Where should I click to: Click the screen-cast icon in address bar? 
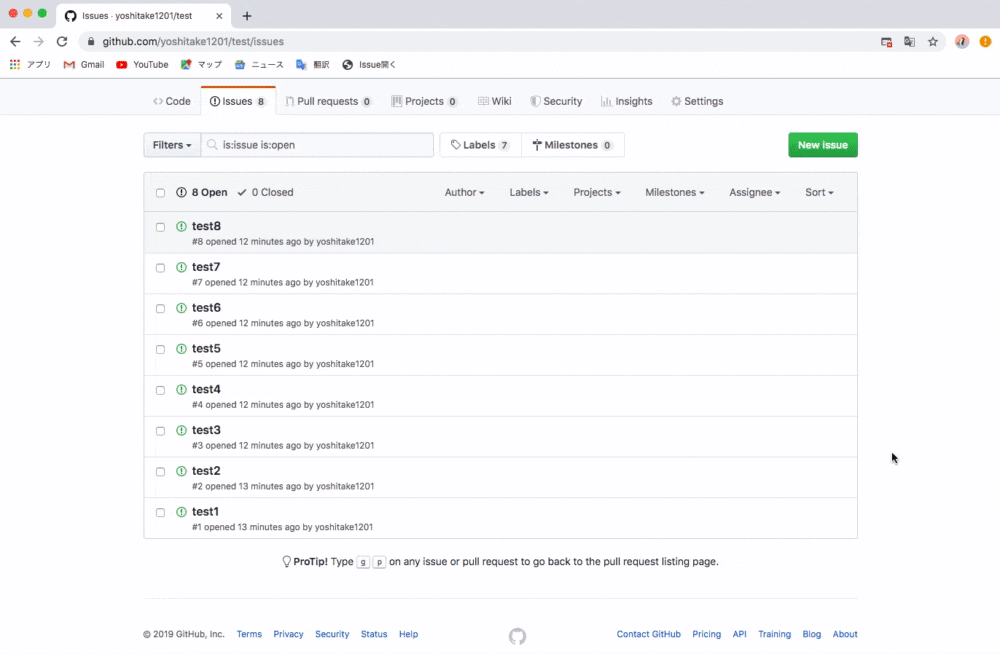coord(886,41)
